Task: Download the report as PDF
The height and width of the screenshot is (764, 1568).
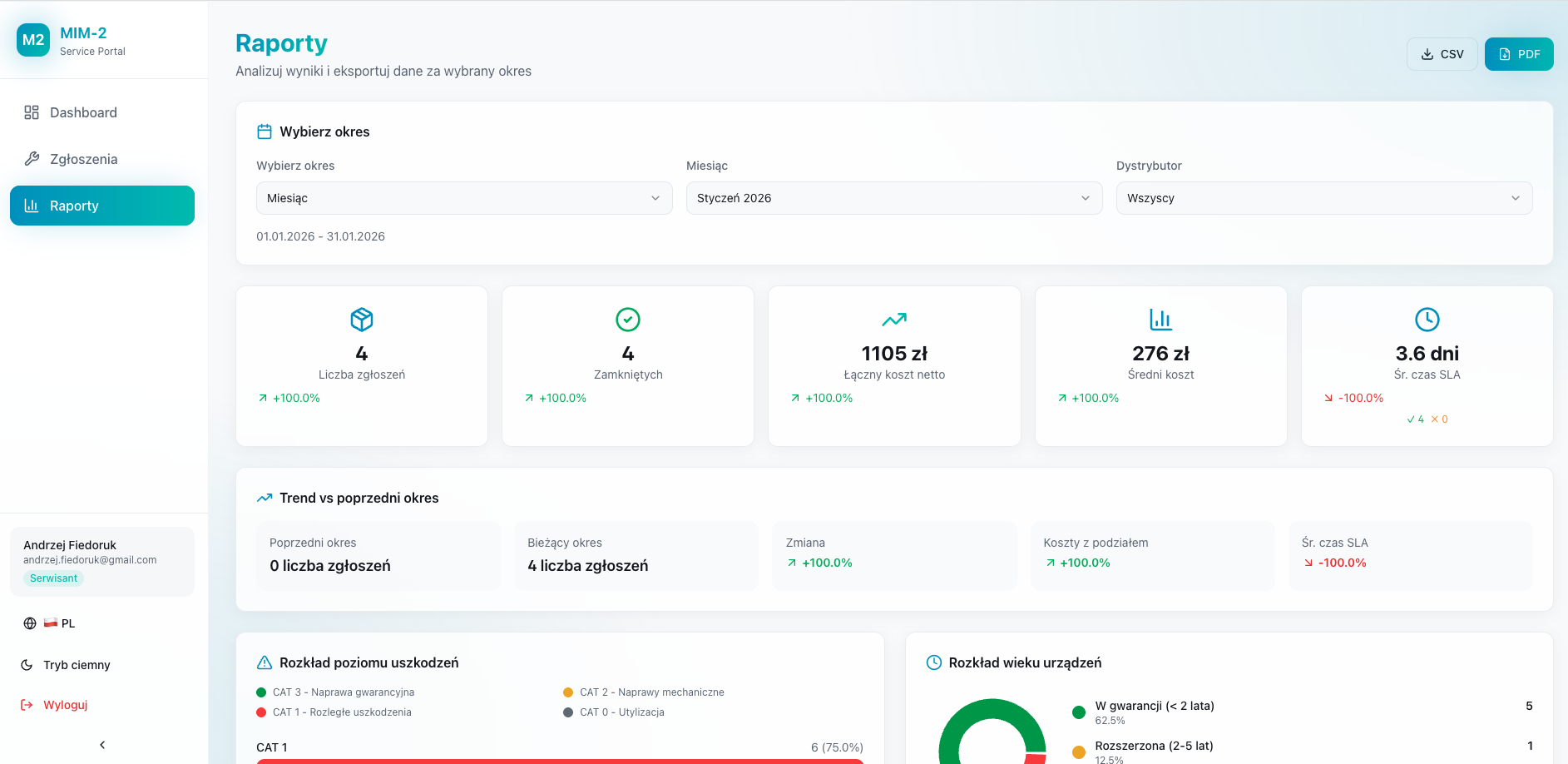Action: (1519, 54)
